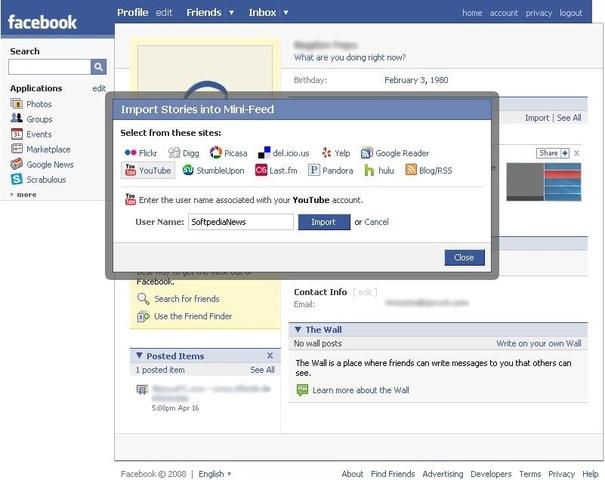Collapse The Wall section
The image size is (605, 480).
coord(298,330)
